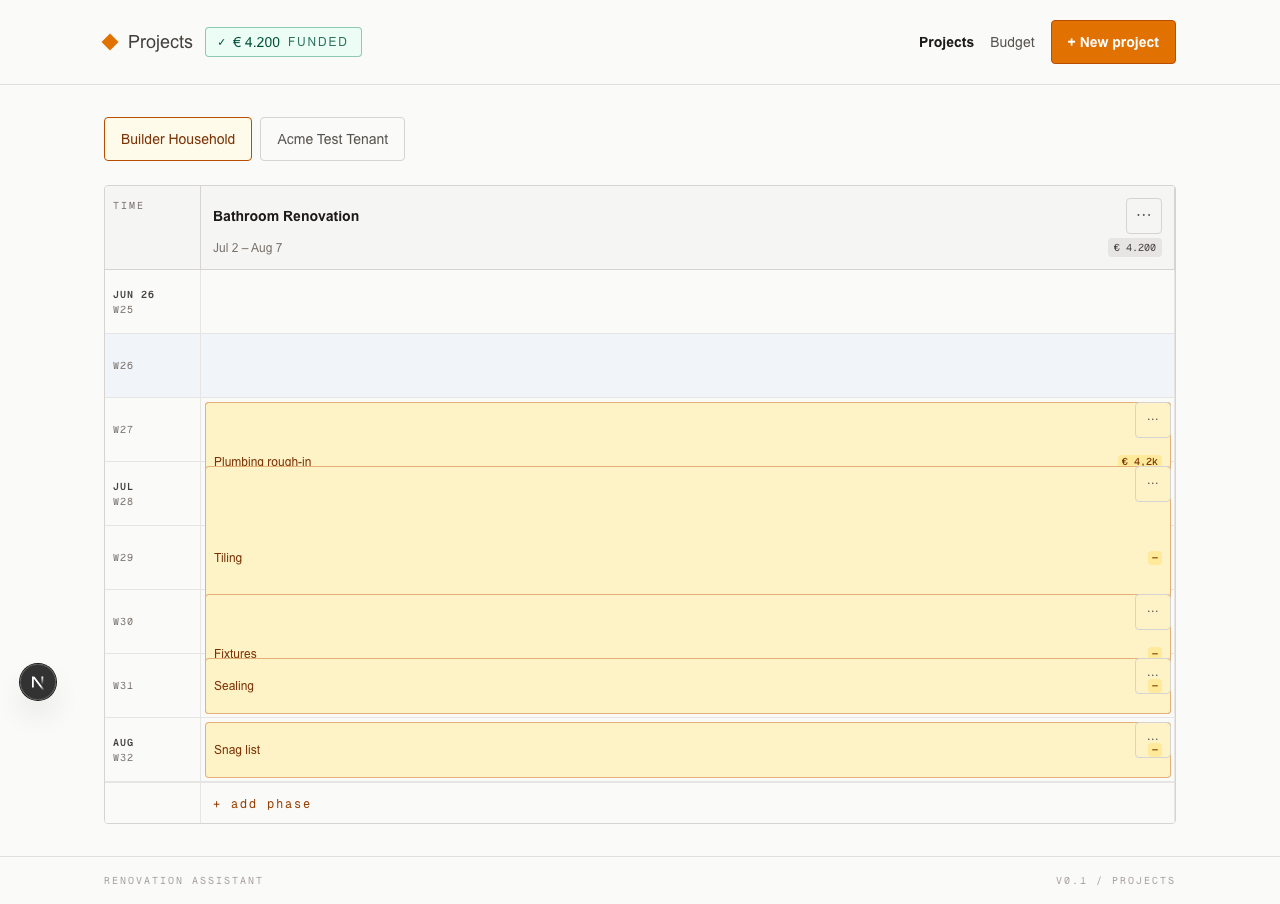Image resolution: width=1280 pixels, height=904 pixels.
Task: Open the Projects nav link
Action: coord(946,42)
